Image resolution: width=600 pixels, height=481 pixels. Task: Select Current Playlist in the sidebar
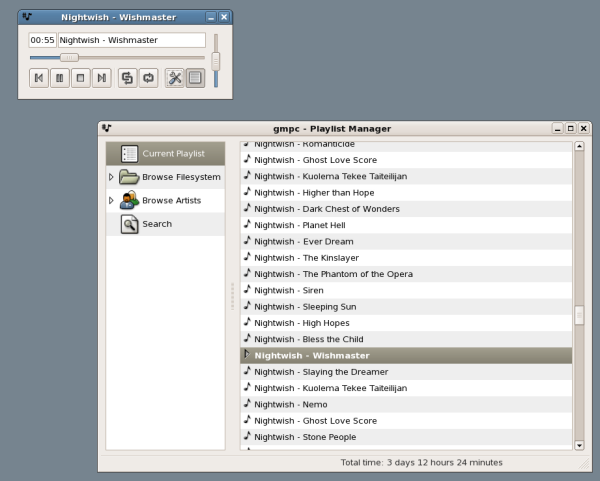tap(172, 154)
